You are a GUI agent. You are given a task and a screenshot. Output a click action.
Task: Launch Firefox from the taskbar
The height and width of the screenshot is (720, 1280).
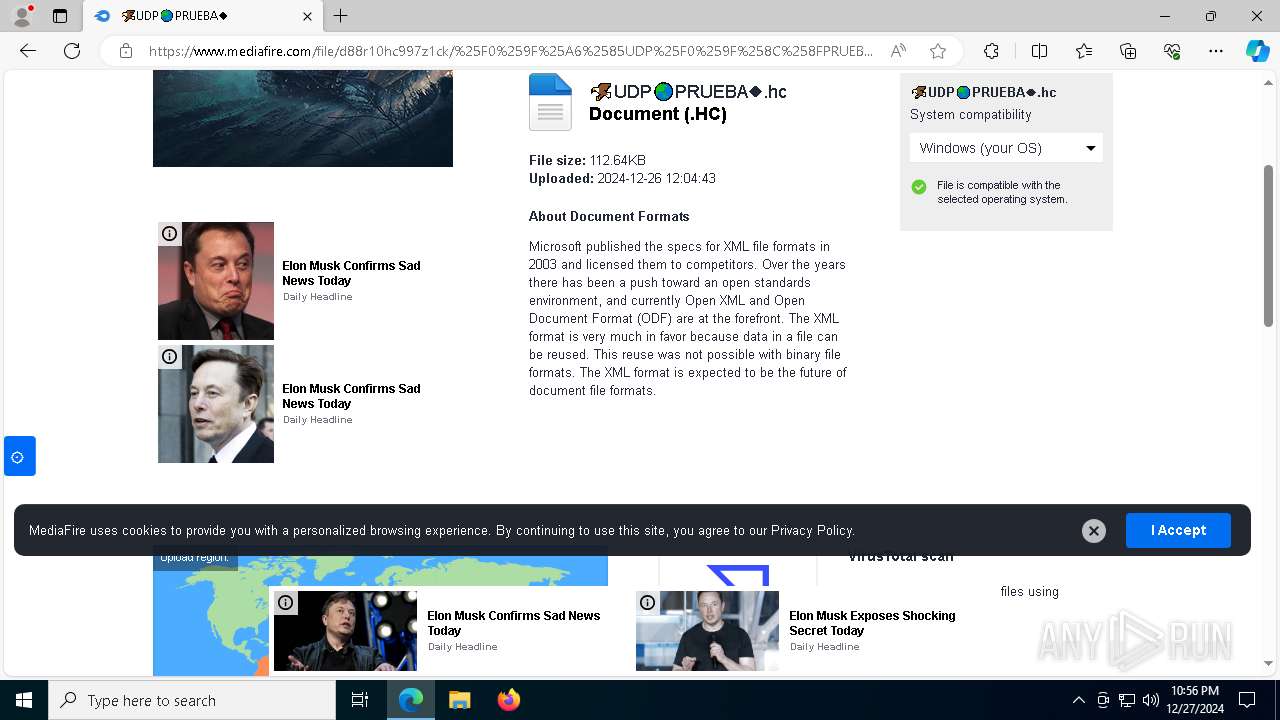(508, 700)
